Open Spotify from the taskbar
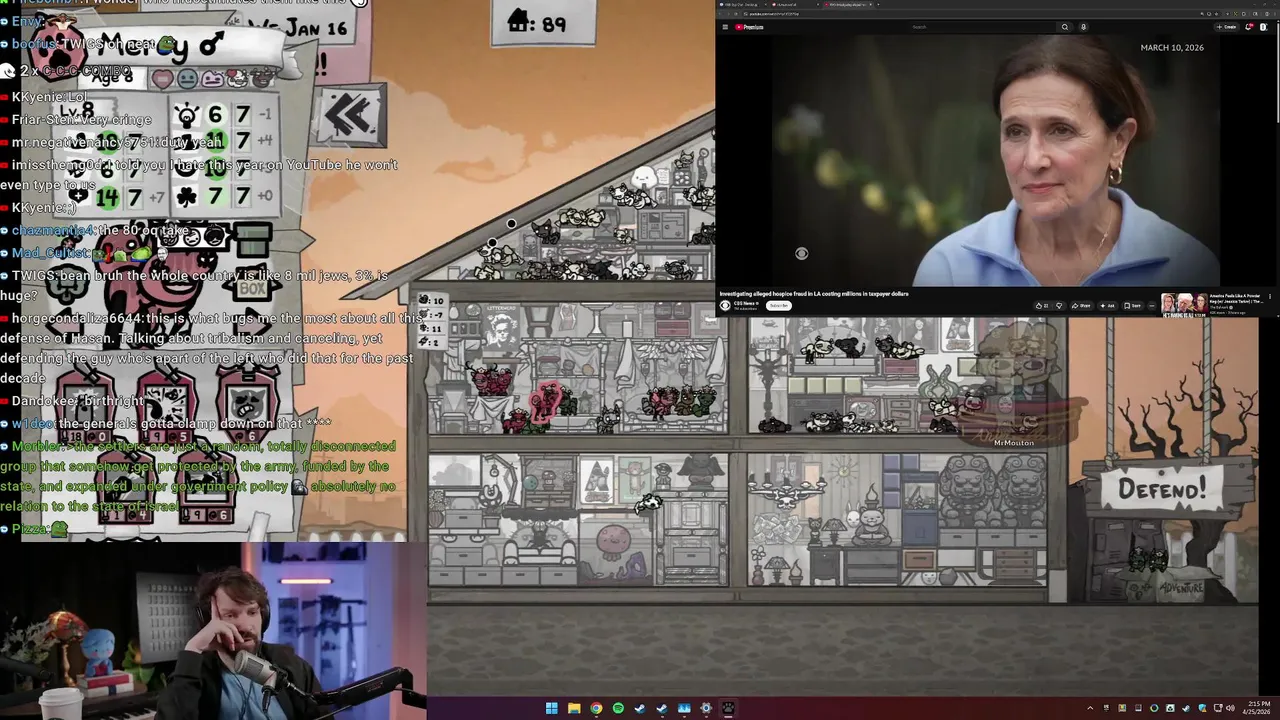Screen dimensions: 1280x720 [618, 708]
